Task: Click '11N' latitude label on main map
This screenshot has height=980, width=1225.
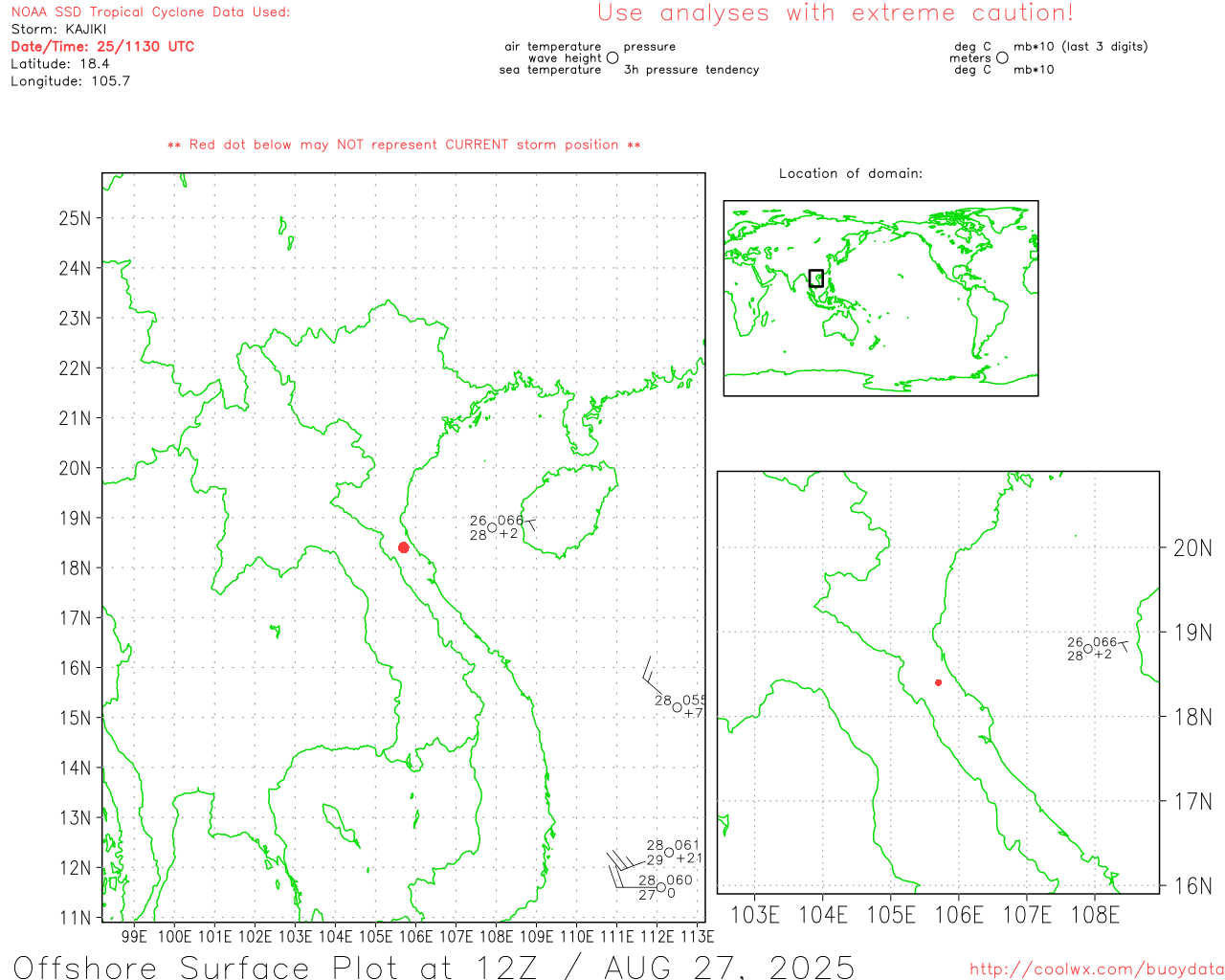Action: coord(75,918)
